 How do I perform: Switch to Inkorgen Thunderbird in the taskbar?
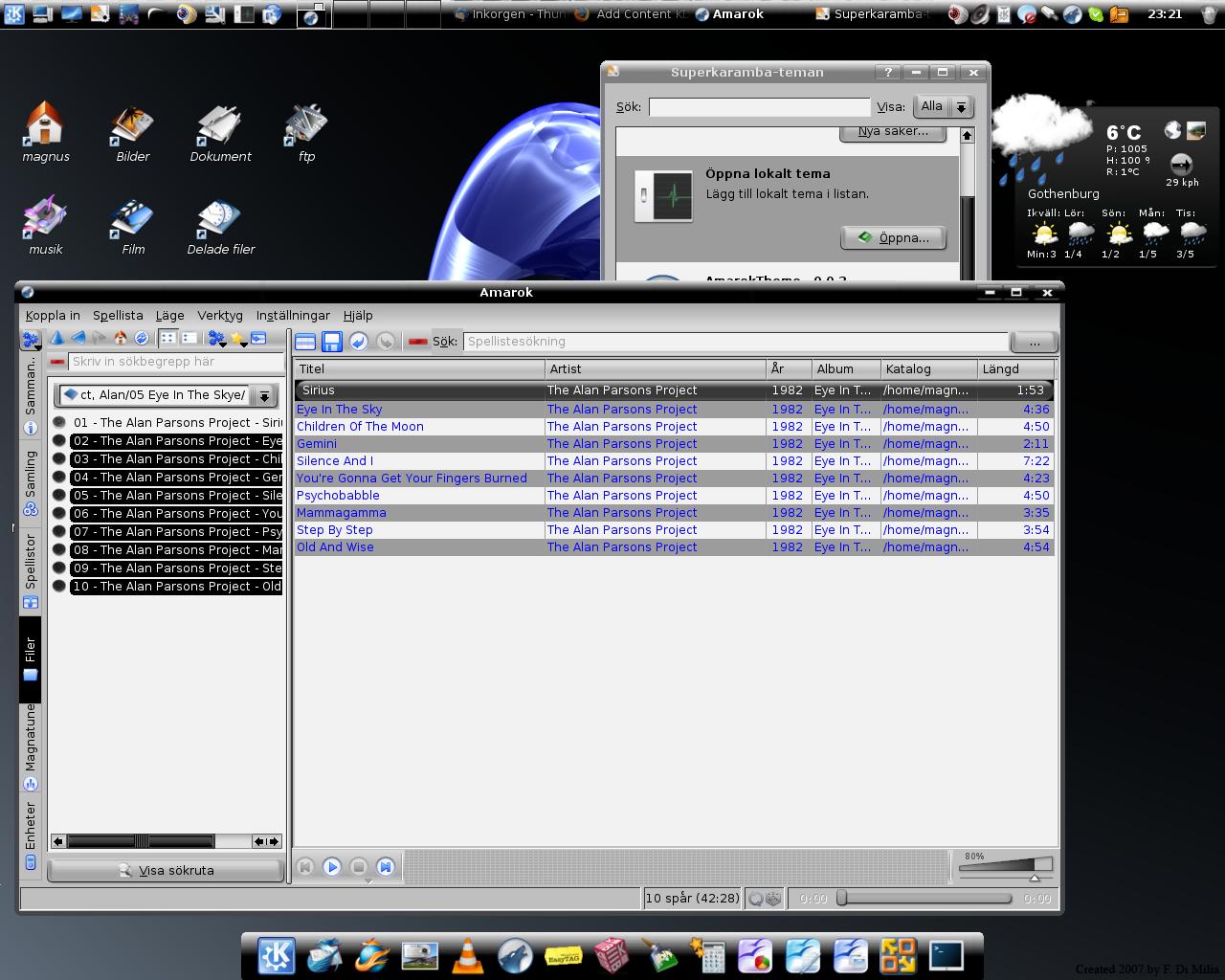509,14
